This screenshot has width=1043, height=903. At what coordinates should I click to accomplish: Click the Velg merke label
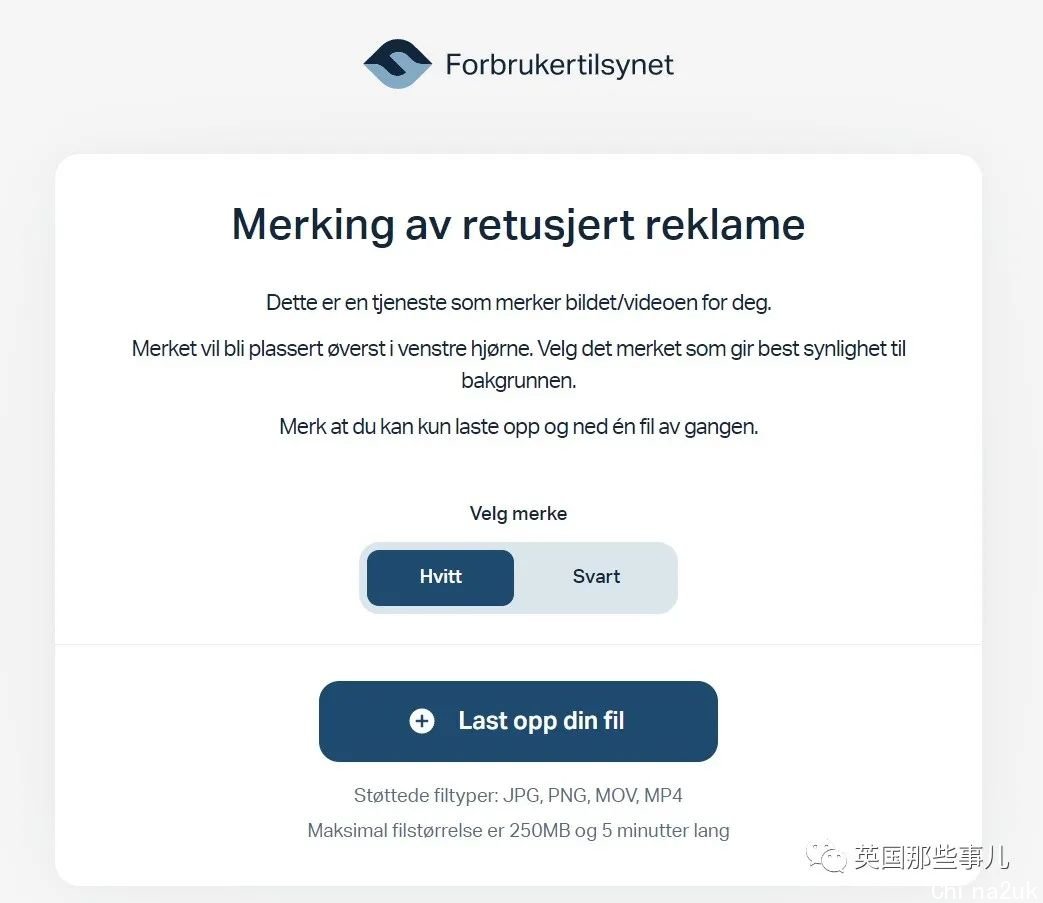tap(518, 513)
